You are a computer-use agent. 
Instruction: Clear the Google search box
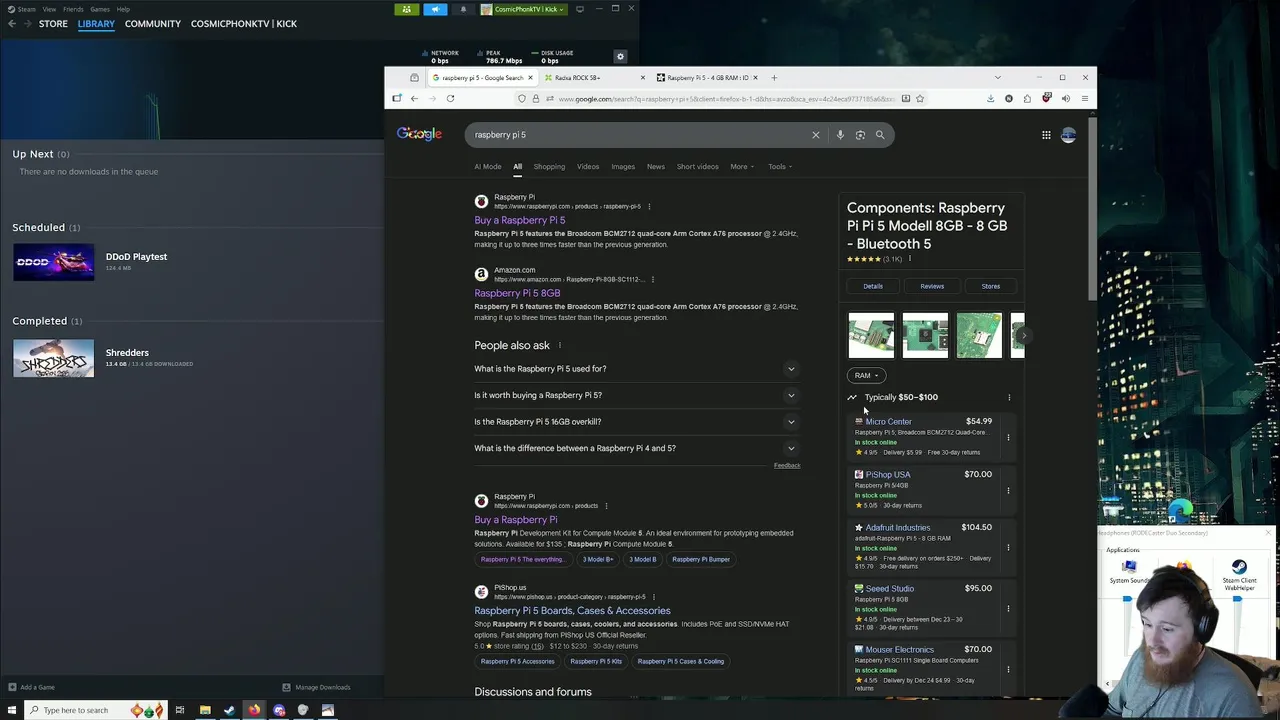click(815, 135)
